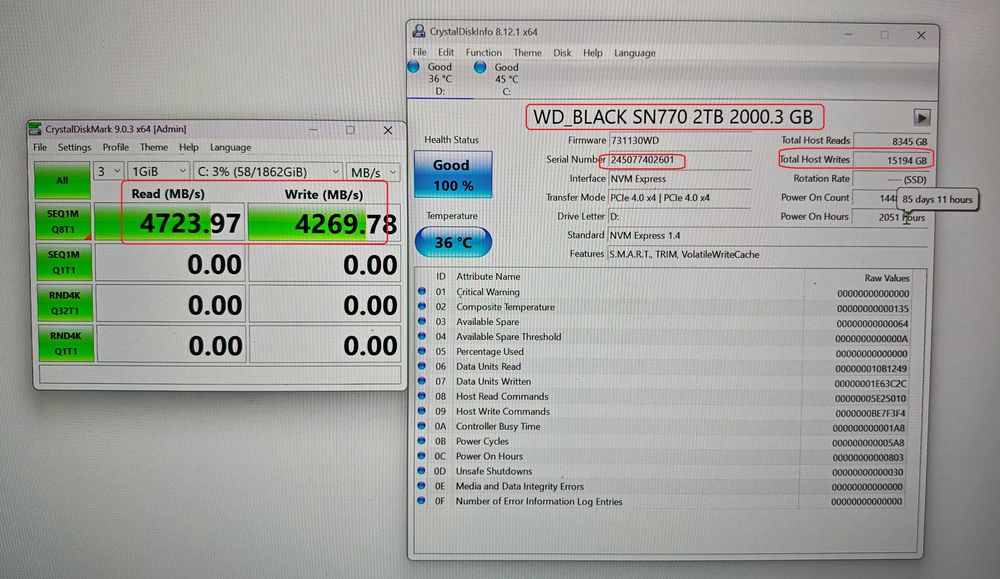Click the Transfer Mode field PCIe 4.0 x4

[680, 198]
